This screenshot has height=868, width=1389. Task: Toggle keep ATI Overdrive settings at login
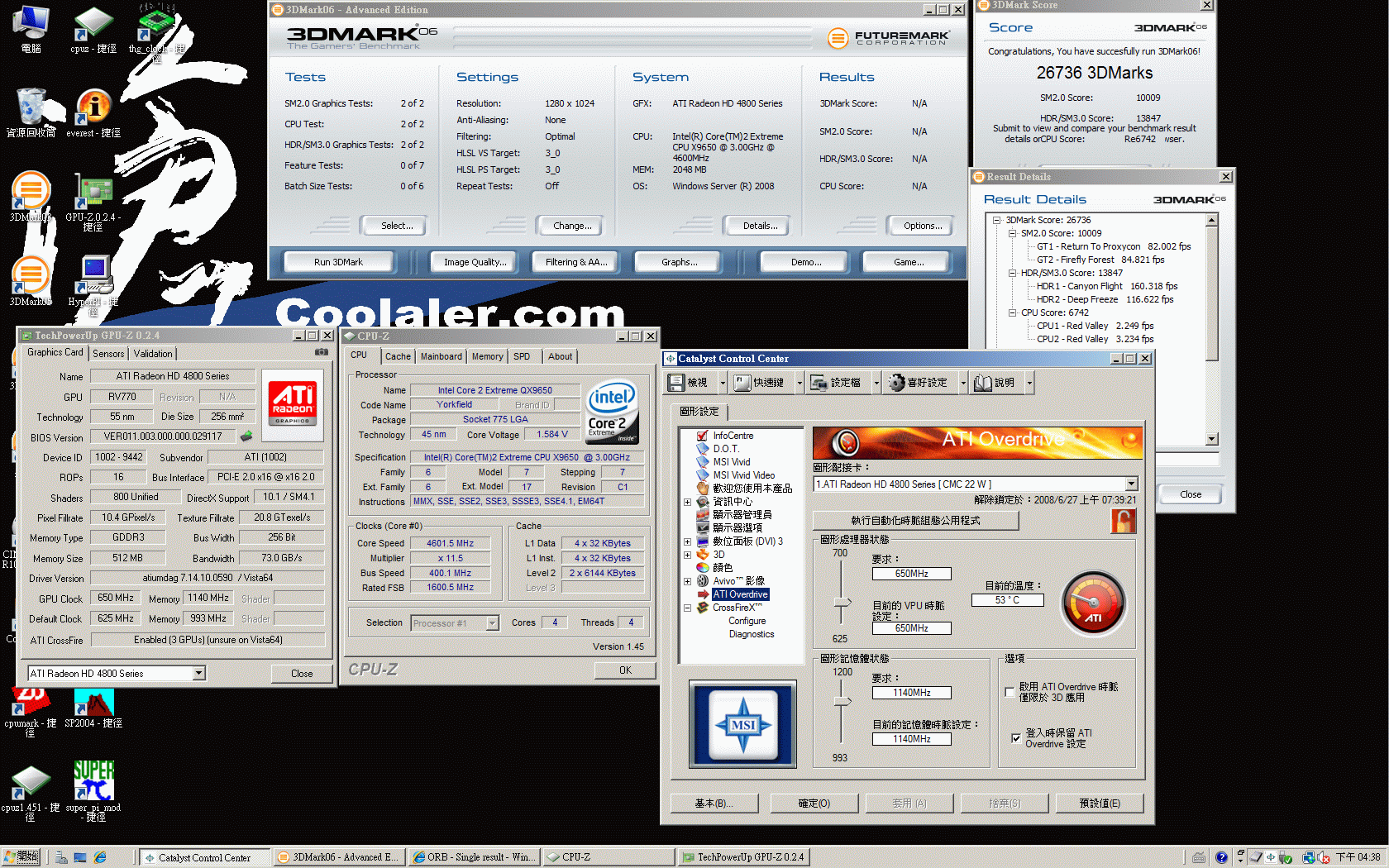tap(1015, 738)
